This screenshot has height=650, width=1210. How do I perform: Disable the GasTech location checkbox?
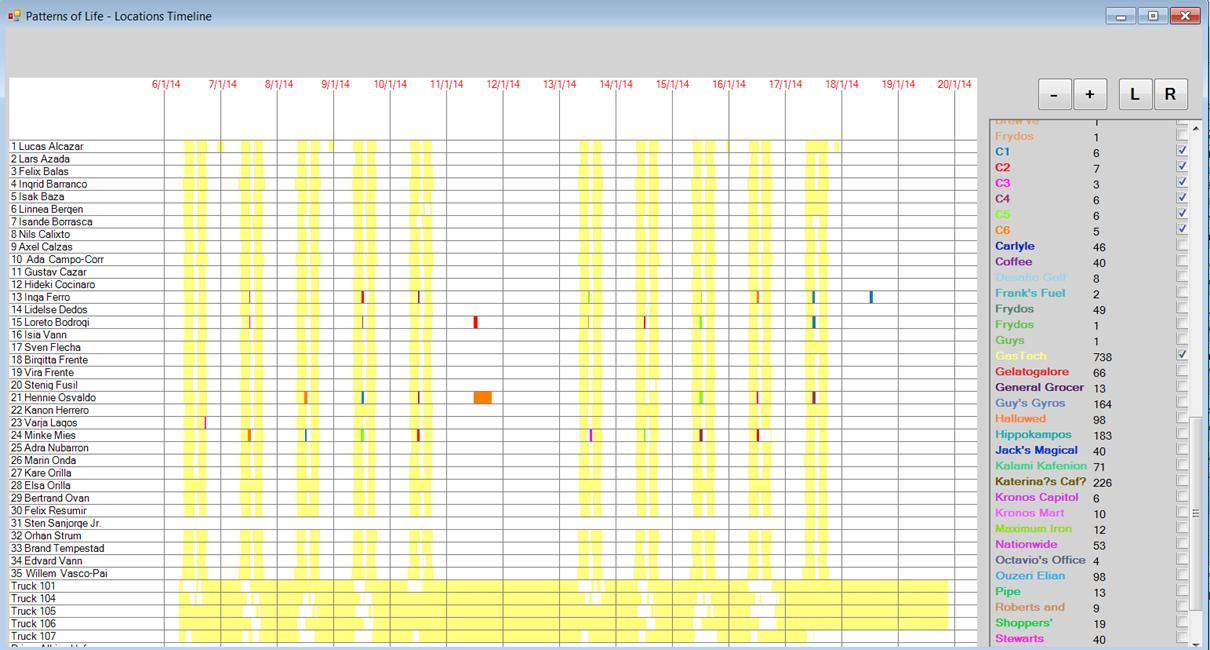pos(1182,355)
